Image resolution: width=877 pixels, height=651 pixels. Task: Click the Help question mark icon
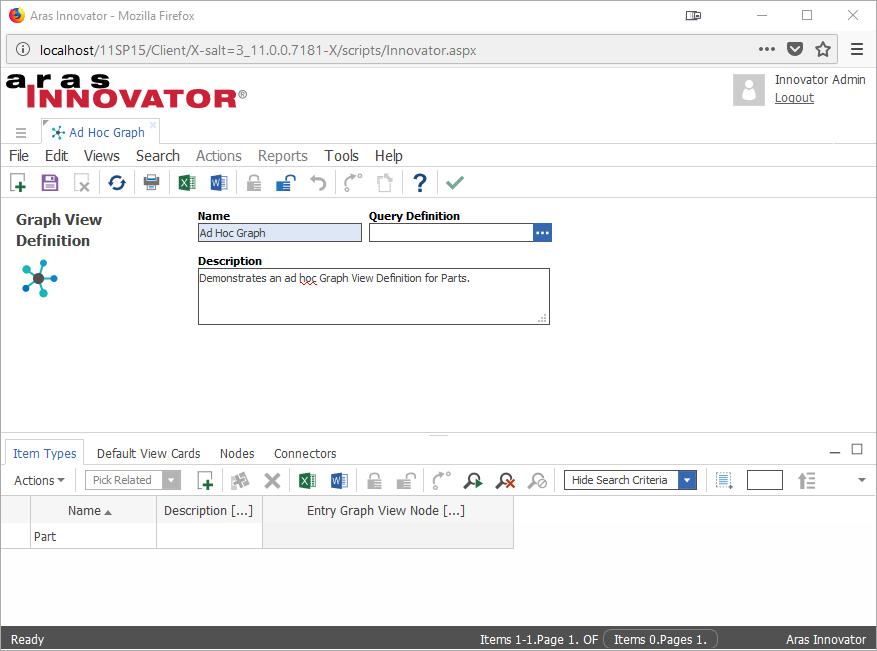420,182
